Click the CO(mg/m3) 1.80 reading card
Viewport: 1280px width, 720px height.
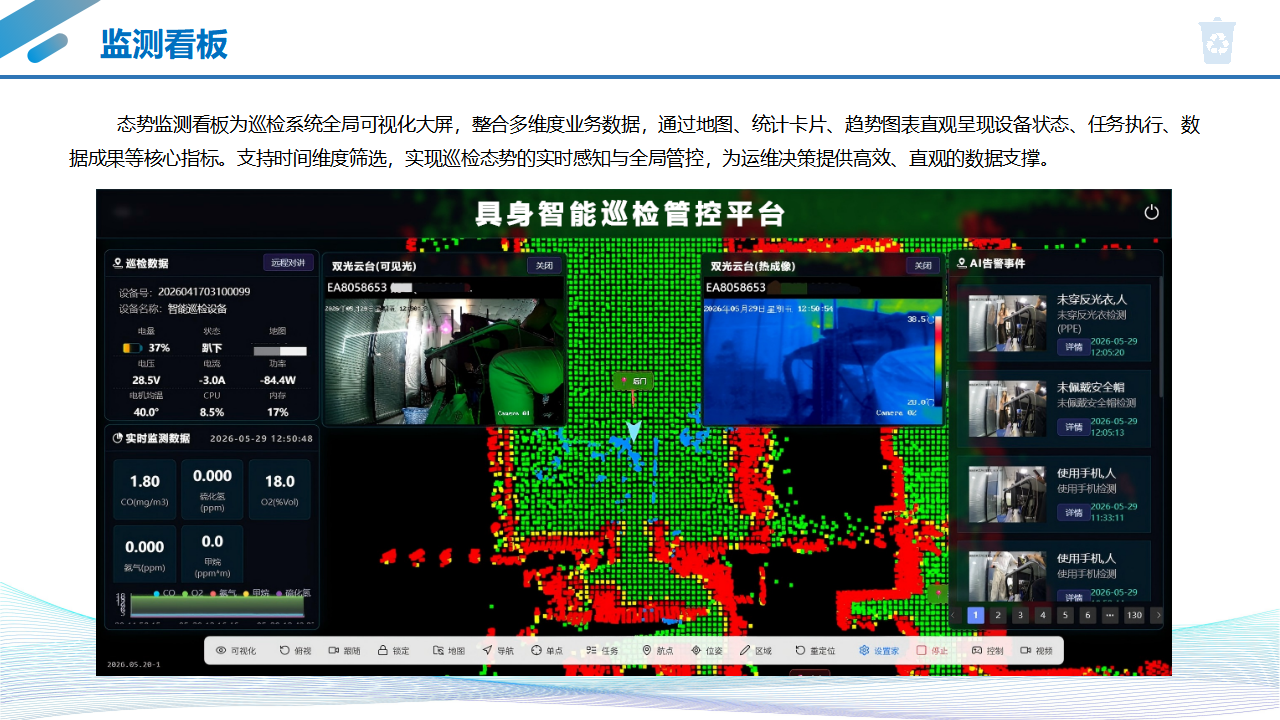point(145,489)
